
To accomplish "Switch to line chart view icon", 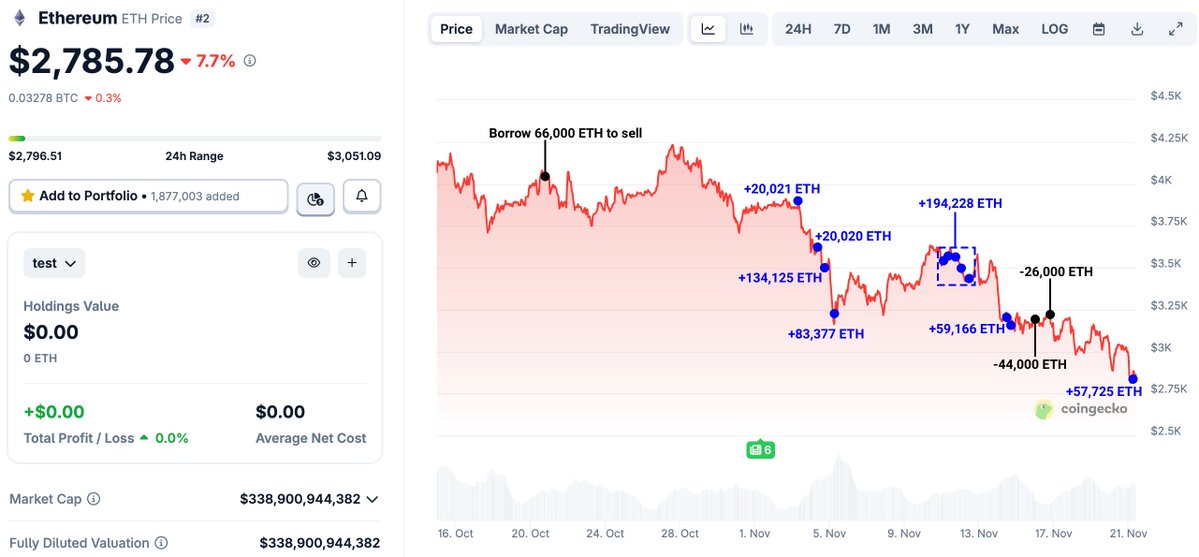I will click(x=708, y=29).
